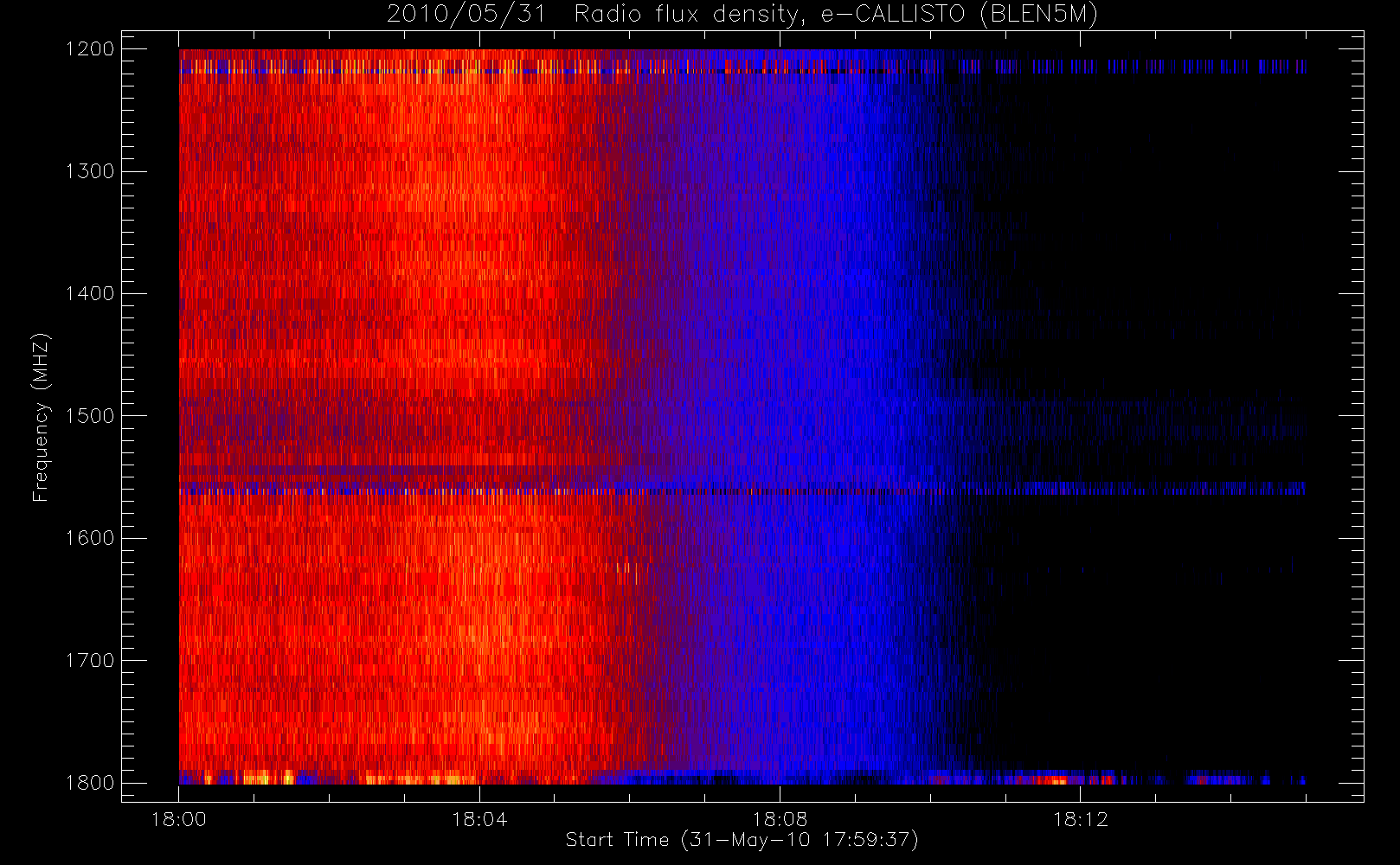The height and width of the screenshot is (865, 1400).
Task: Click the 18:12 time tick label
Action: tap(1080, 819)
